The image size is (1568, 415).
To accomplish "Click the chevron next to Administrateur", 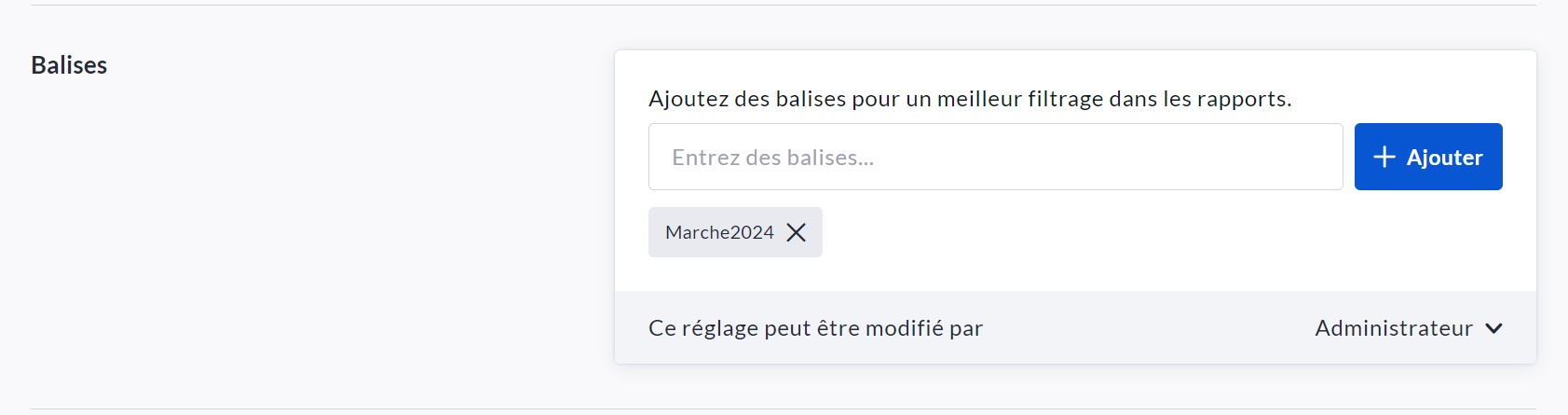I will pos(1493,328).
